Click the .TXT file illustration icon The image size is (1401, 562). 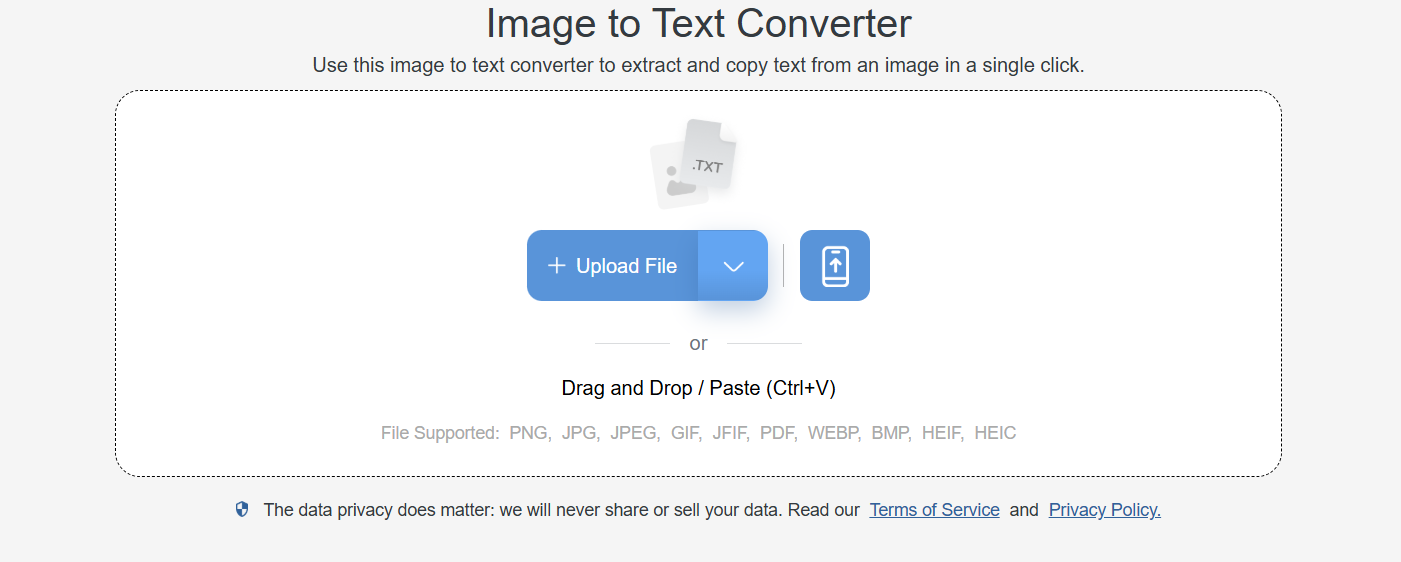(694, 164)
